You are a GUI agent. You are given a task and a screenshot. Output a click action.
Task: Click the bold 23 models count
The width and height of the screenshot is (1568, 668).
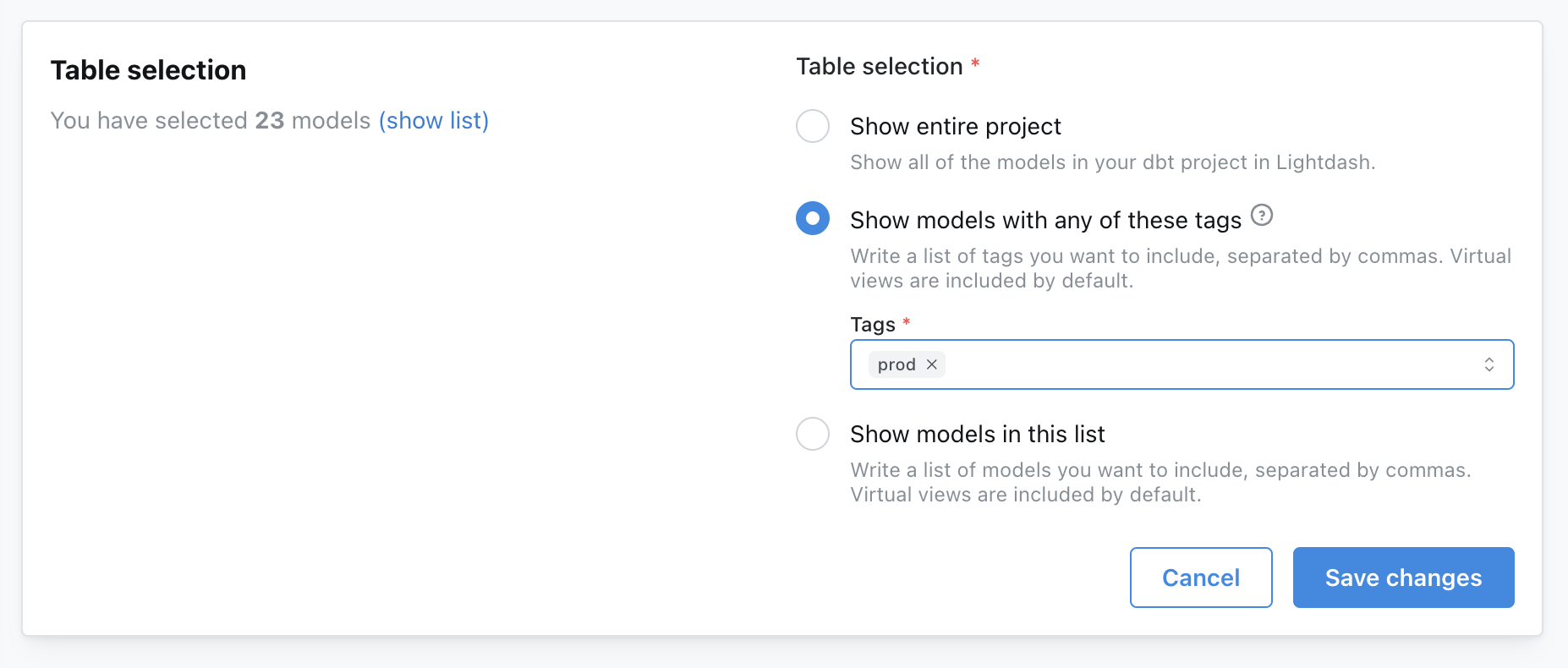(x=270, y=121)
